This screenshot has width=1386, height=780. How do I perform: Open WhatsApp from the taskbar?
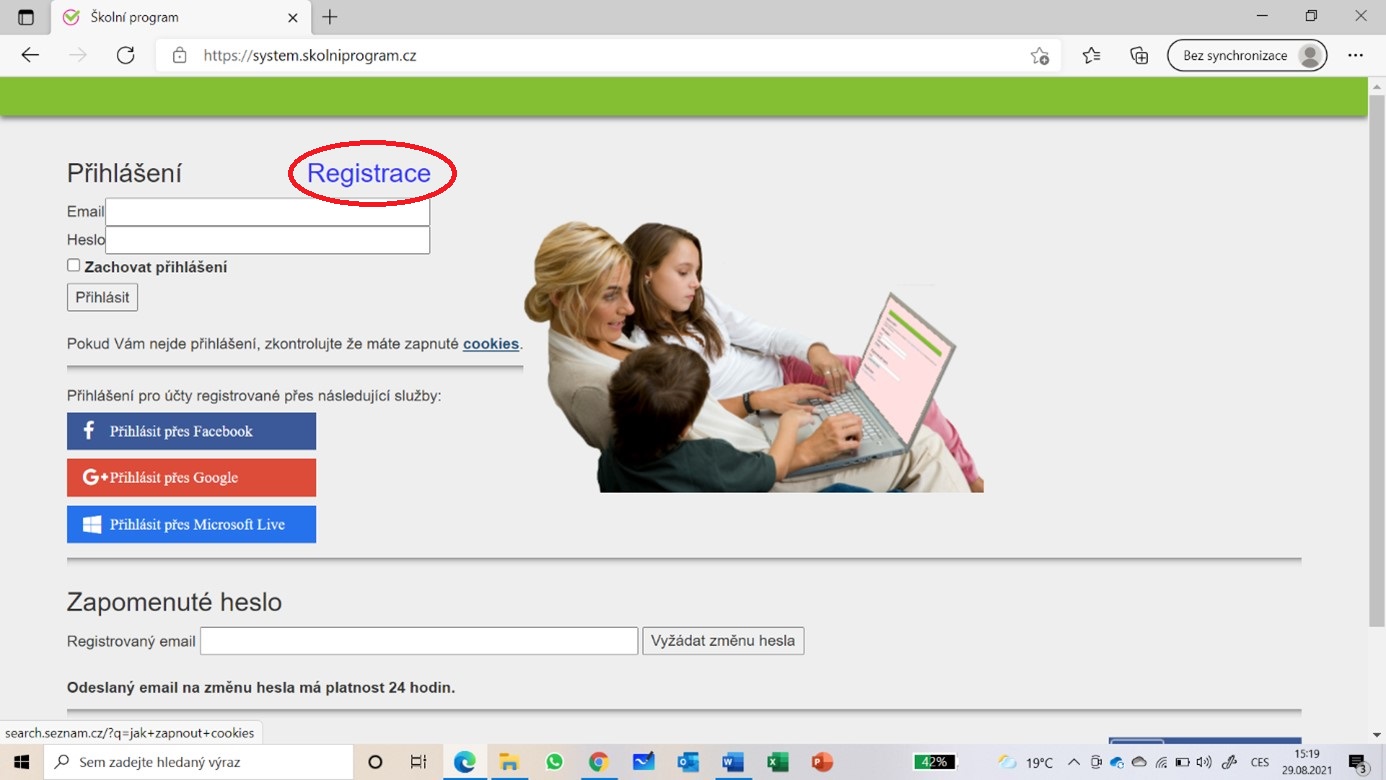click(x=554, y=762)
